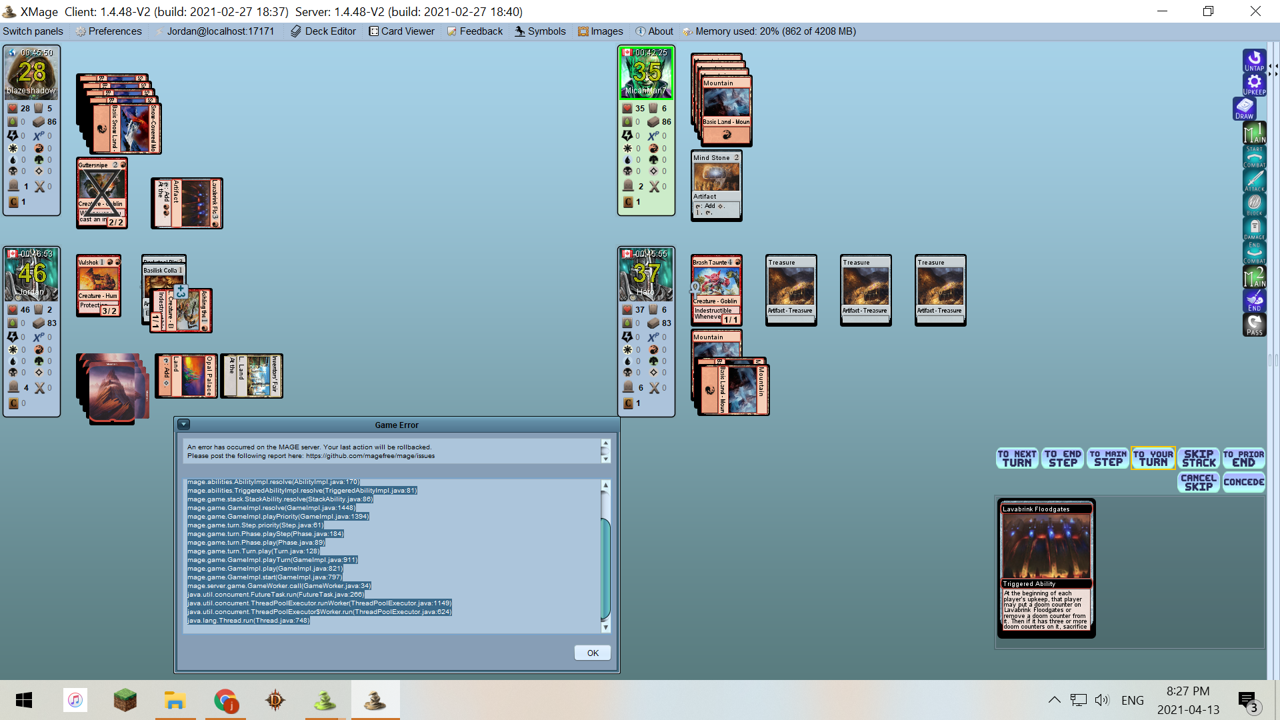Open the Preferences menu item
Image resolution: width=1280 pixels, height=720 pixels.
point(108,31)
